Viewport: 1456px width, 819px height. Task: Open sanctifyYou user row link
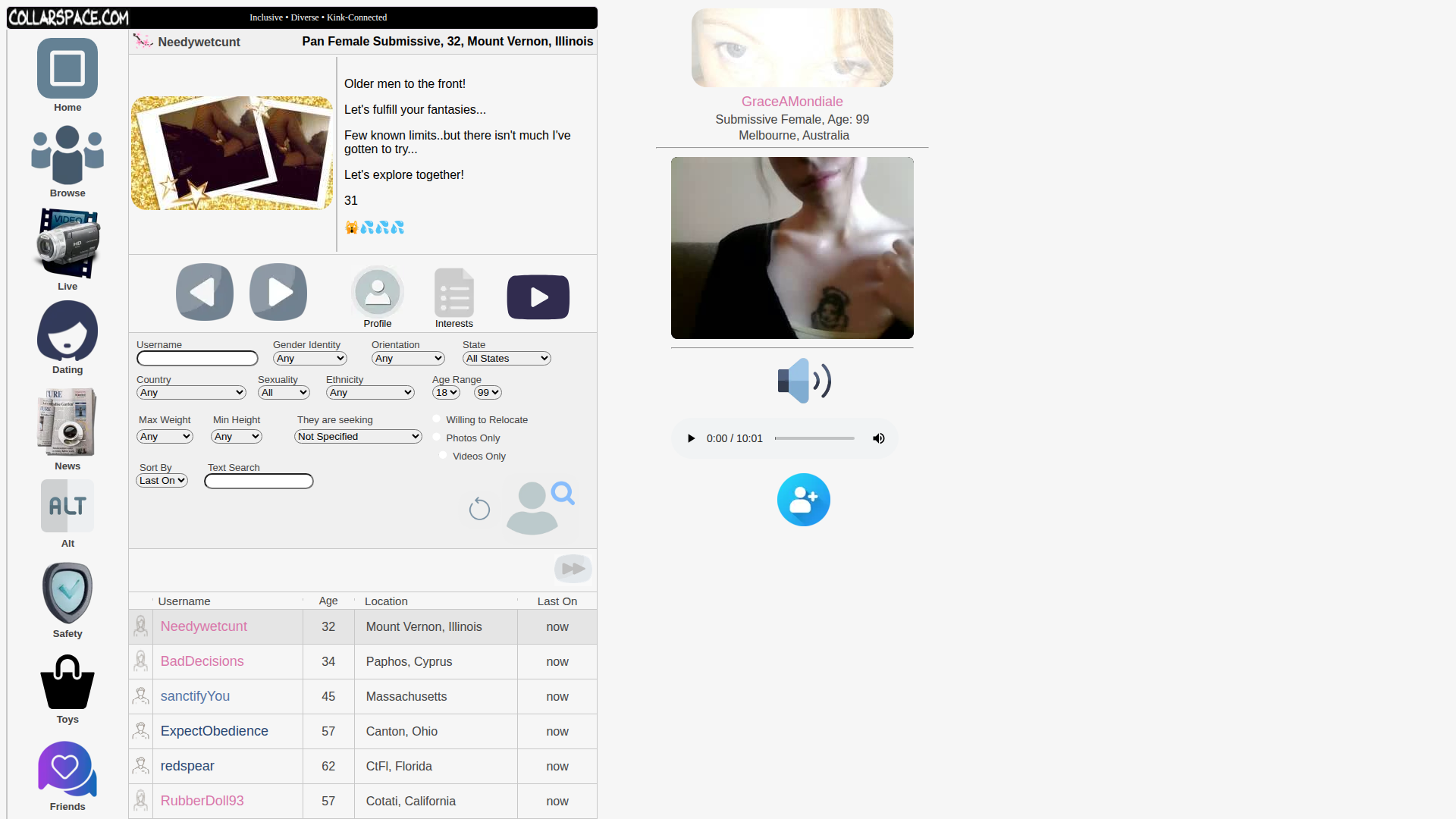click(195, 696)
